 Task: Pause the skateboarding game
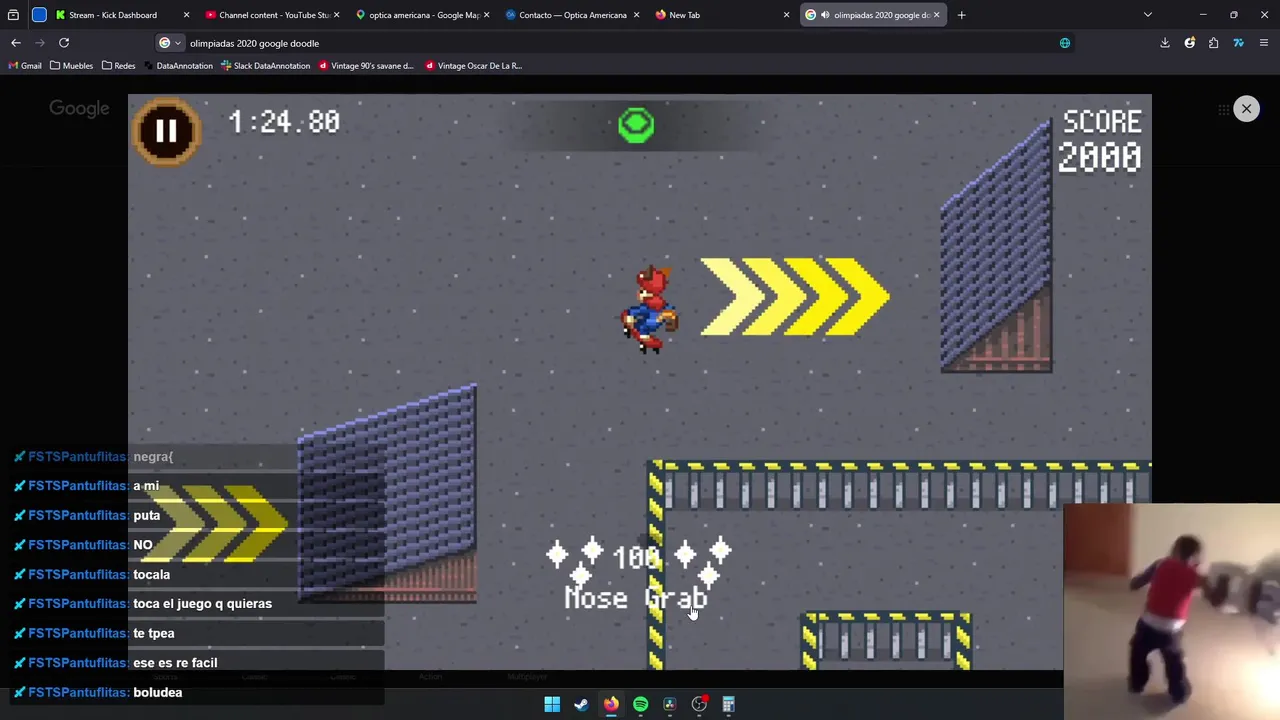(166, 131)
